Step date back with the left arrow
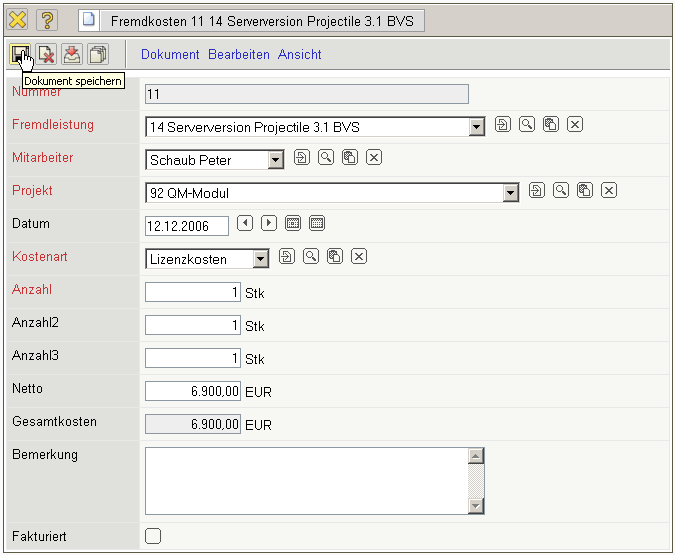 tap(245, 223)
